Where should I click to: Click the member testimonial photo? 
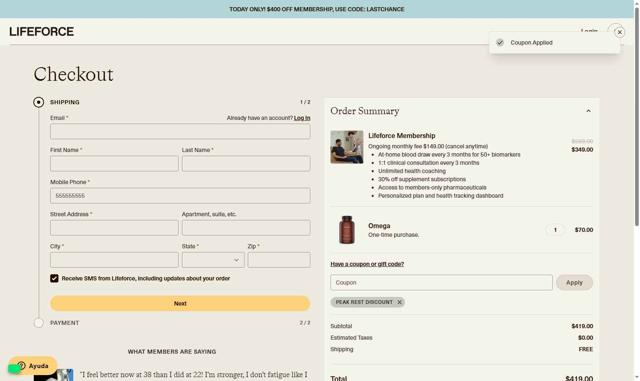tap(53, 375)
